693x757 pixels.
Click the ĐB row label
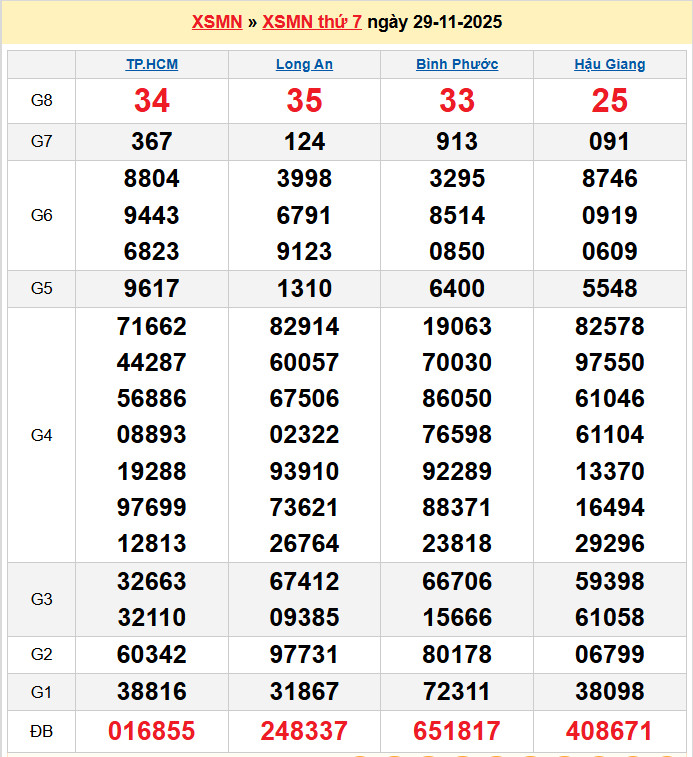(41, 731)
